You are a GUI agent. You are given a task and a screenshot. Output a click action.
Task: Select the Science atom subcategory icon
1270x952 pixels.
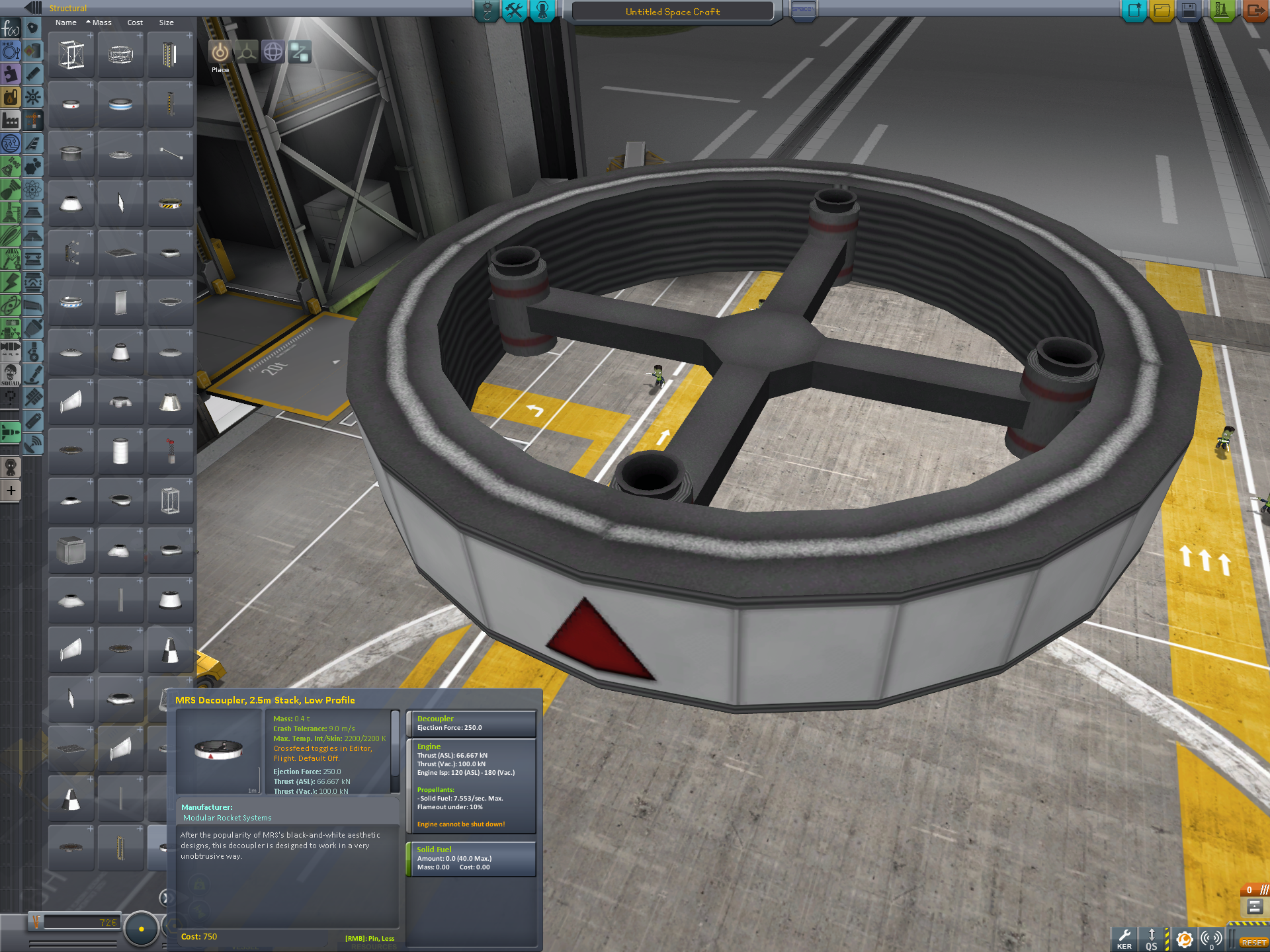tap(32, 190)
